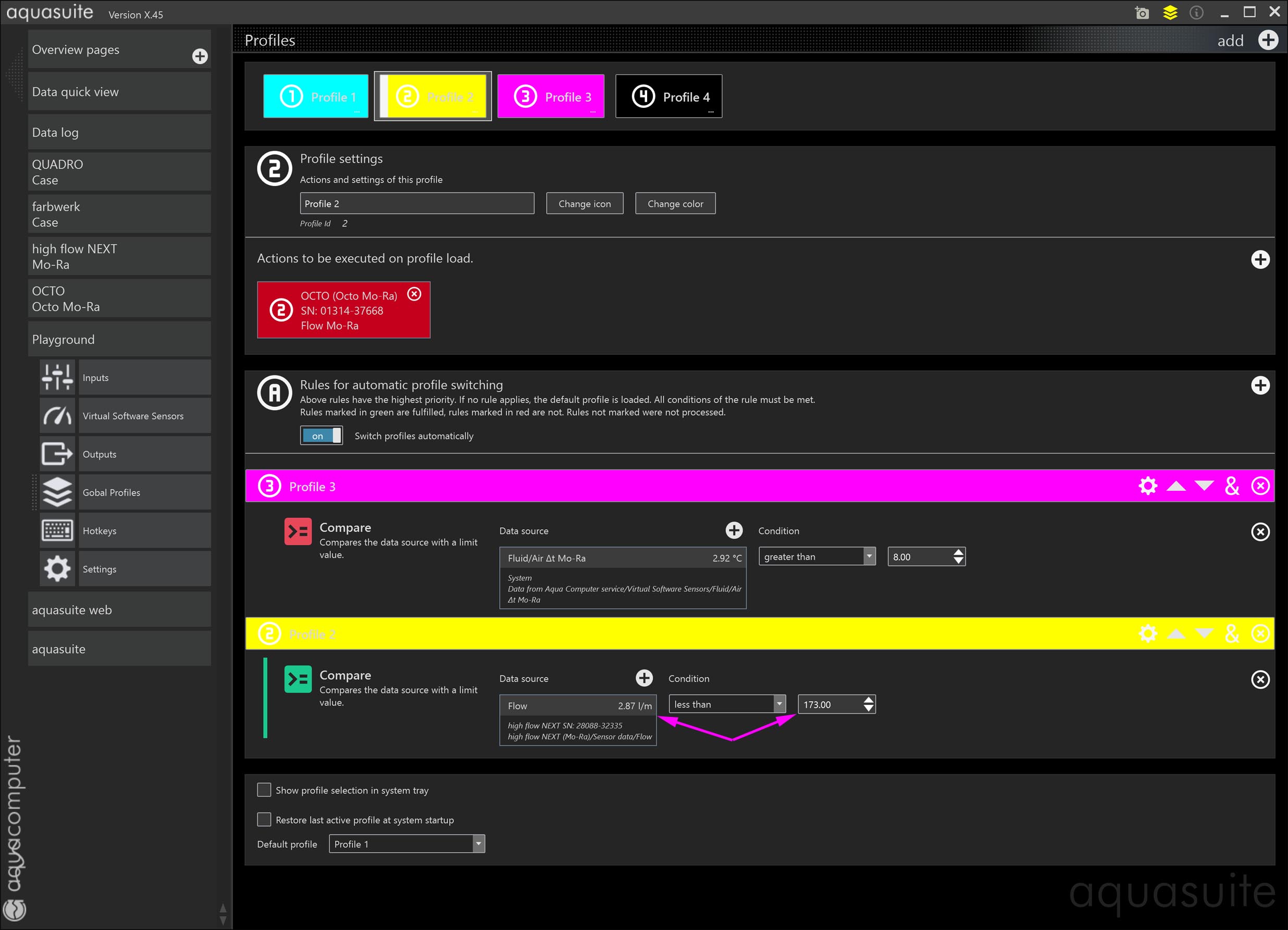Open Profile 3 rule settings gear
This screenshot has height=930, width=1288.
coord(1147,486)
